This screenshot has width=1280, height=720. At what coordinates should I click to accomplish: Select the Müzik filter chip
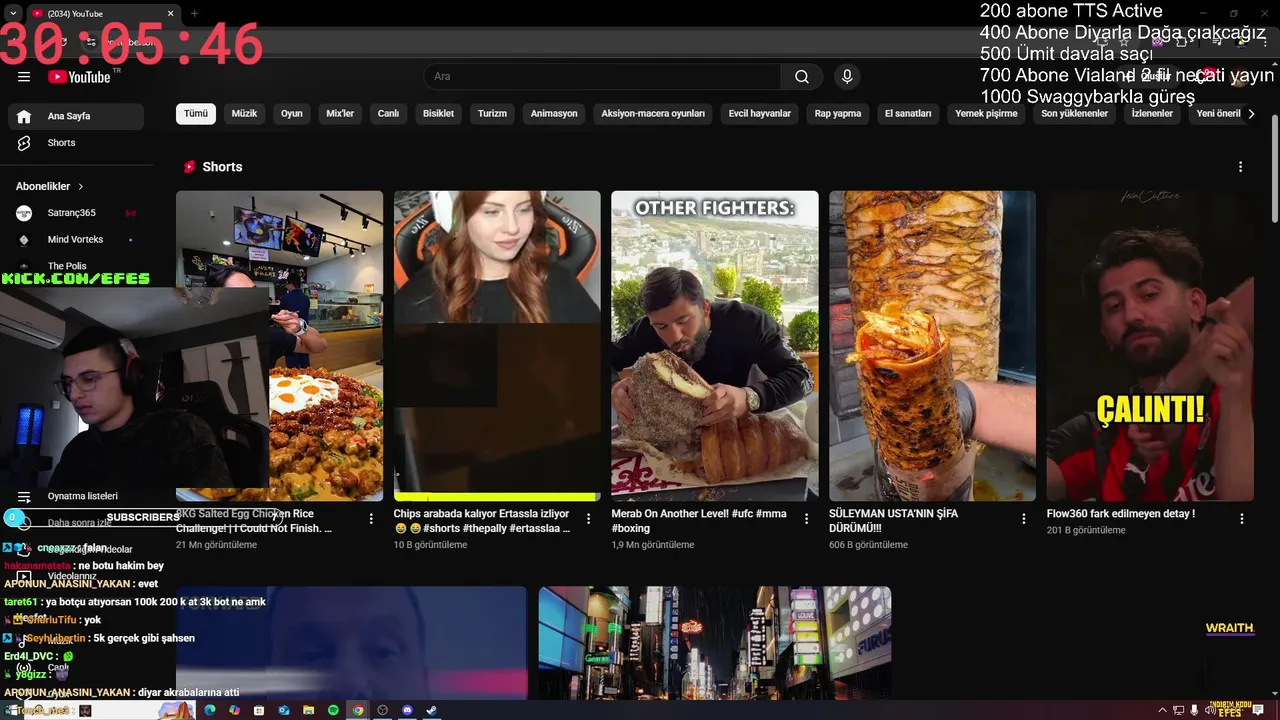pyautogui.click(x=244, y=114)
